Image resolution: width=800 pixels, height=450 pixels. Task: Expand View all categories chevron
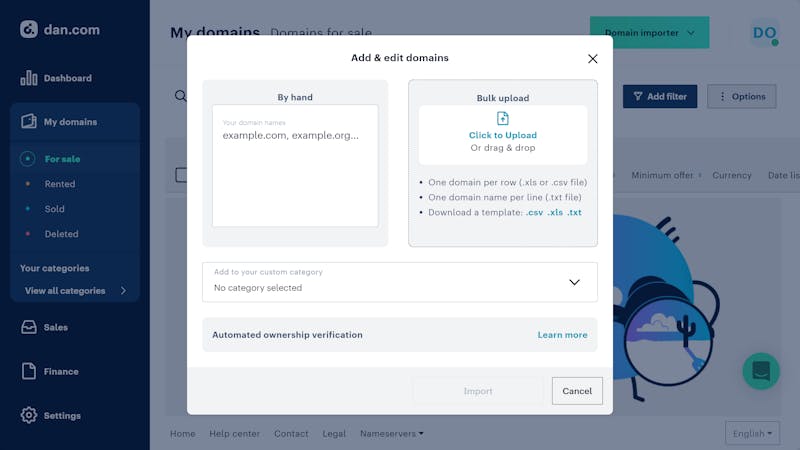coord(123,291)
